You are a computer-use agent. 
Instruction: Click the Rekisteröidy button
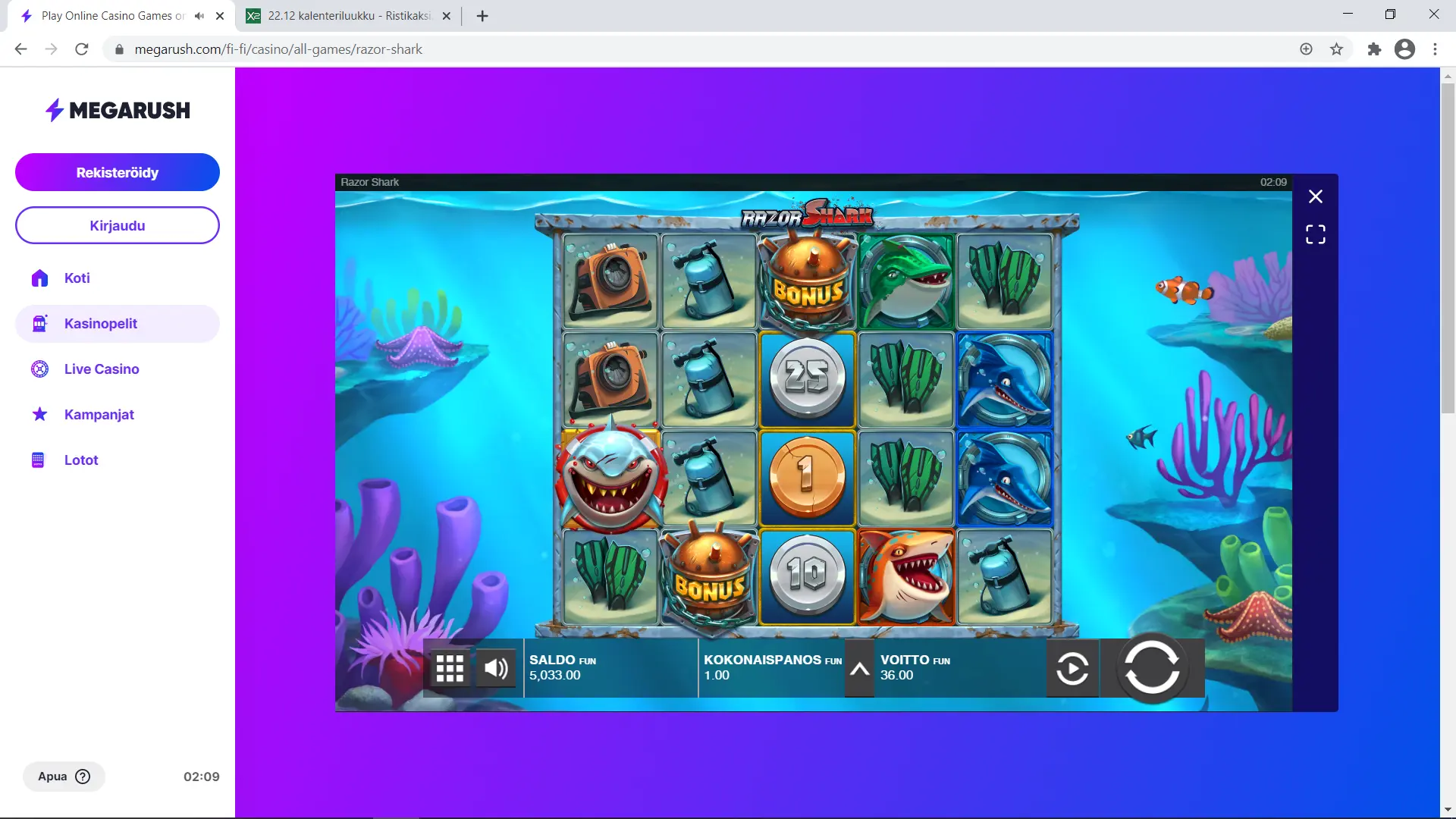(x=118, y=172)
